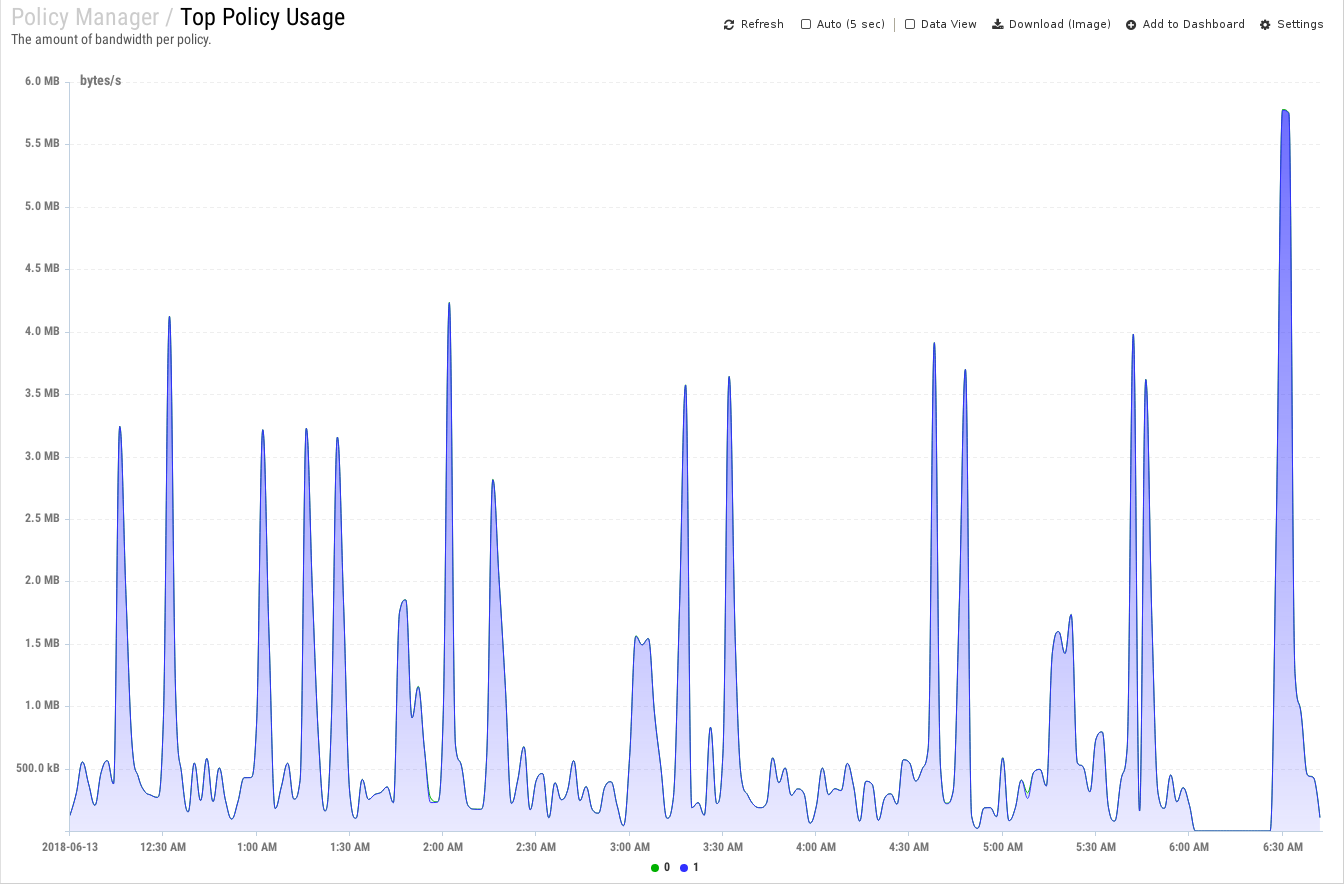Image resolution: width=1344 pixels, height=884 pixels.
Task: Click the 5:00 AM time axis label
Action: (x=1003, y=847)
